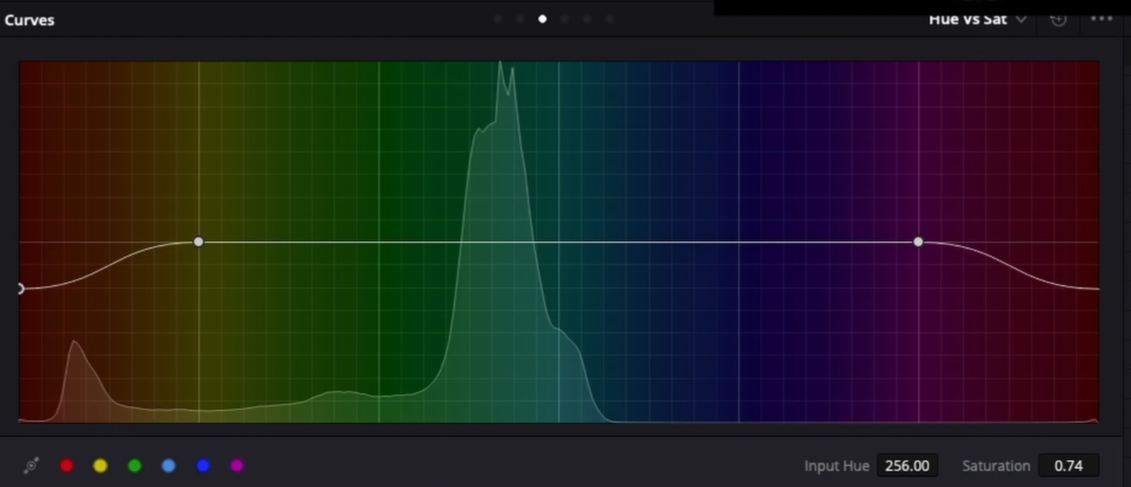
Task: Click the Input Hue label
Action: point(837,466)
